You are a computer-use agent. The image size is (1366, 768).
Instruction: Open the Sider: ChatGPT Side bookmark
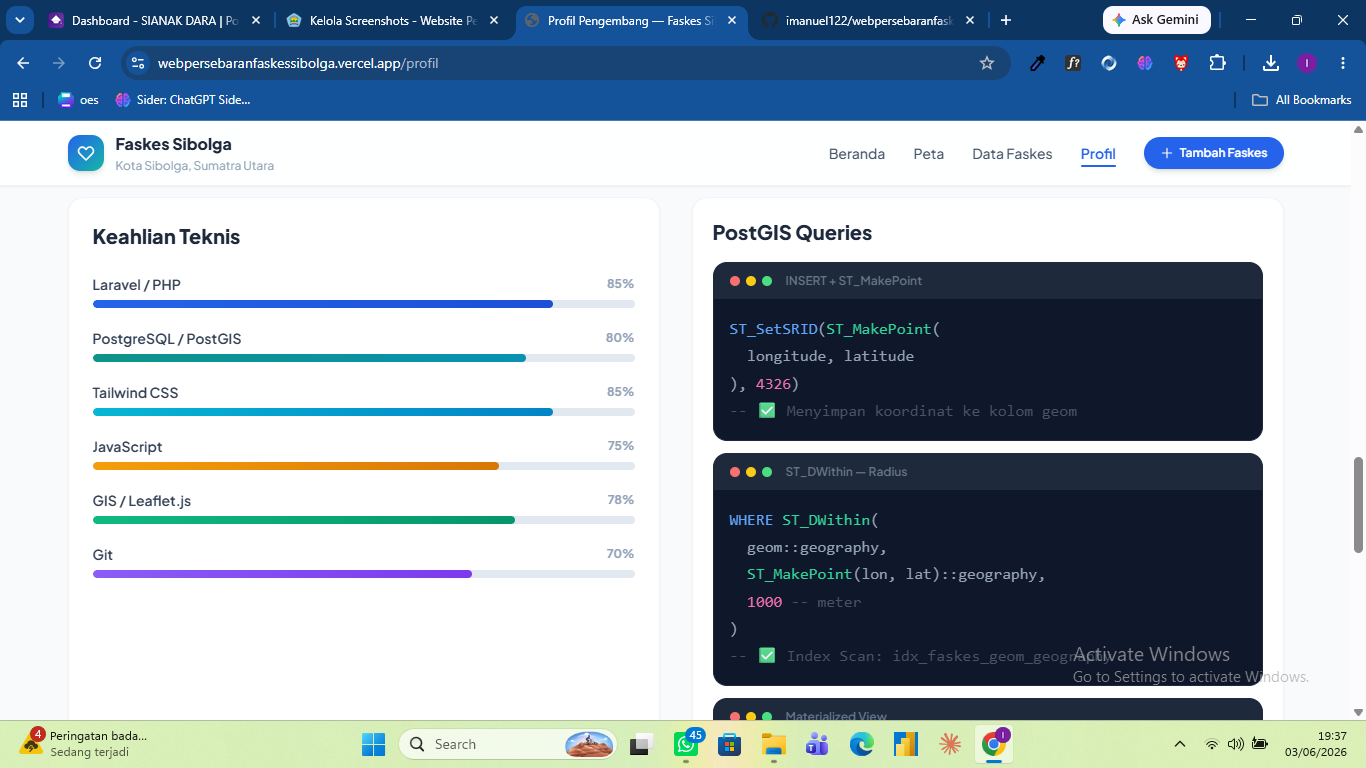(x=183, y=99)
